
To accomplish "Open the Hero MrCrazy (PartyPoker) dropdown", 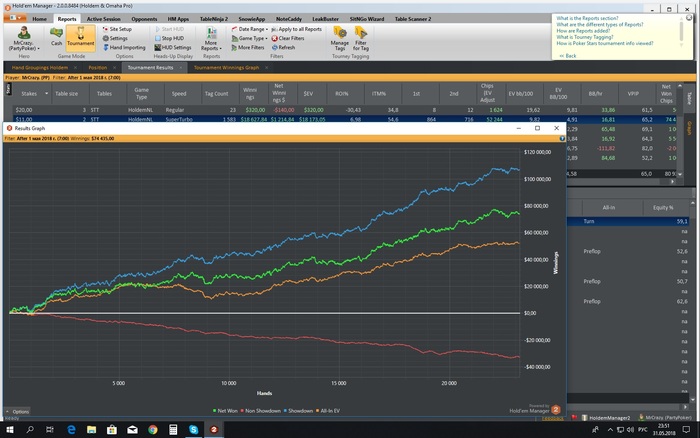I will 24,39.
